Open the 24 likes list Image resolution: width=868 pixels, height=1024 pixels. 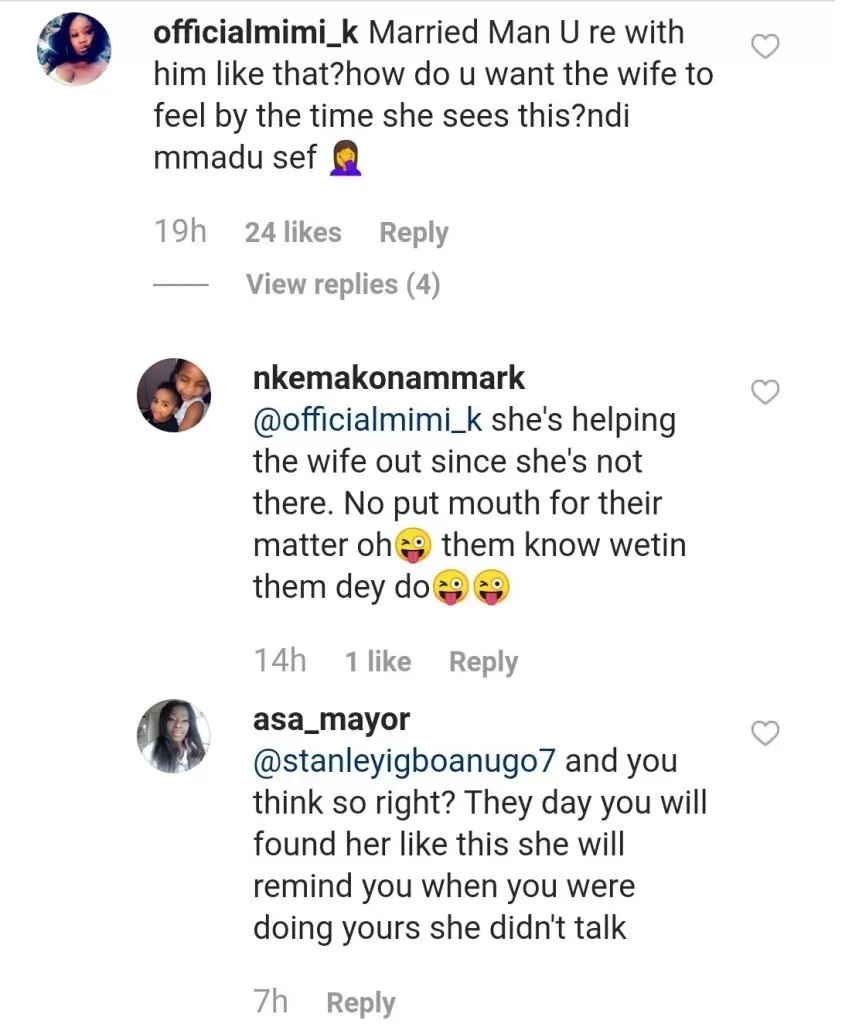click(x=292, y=233)
